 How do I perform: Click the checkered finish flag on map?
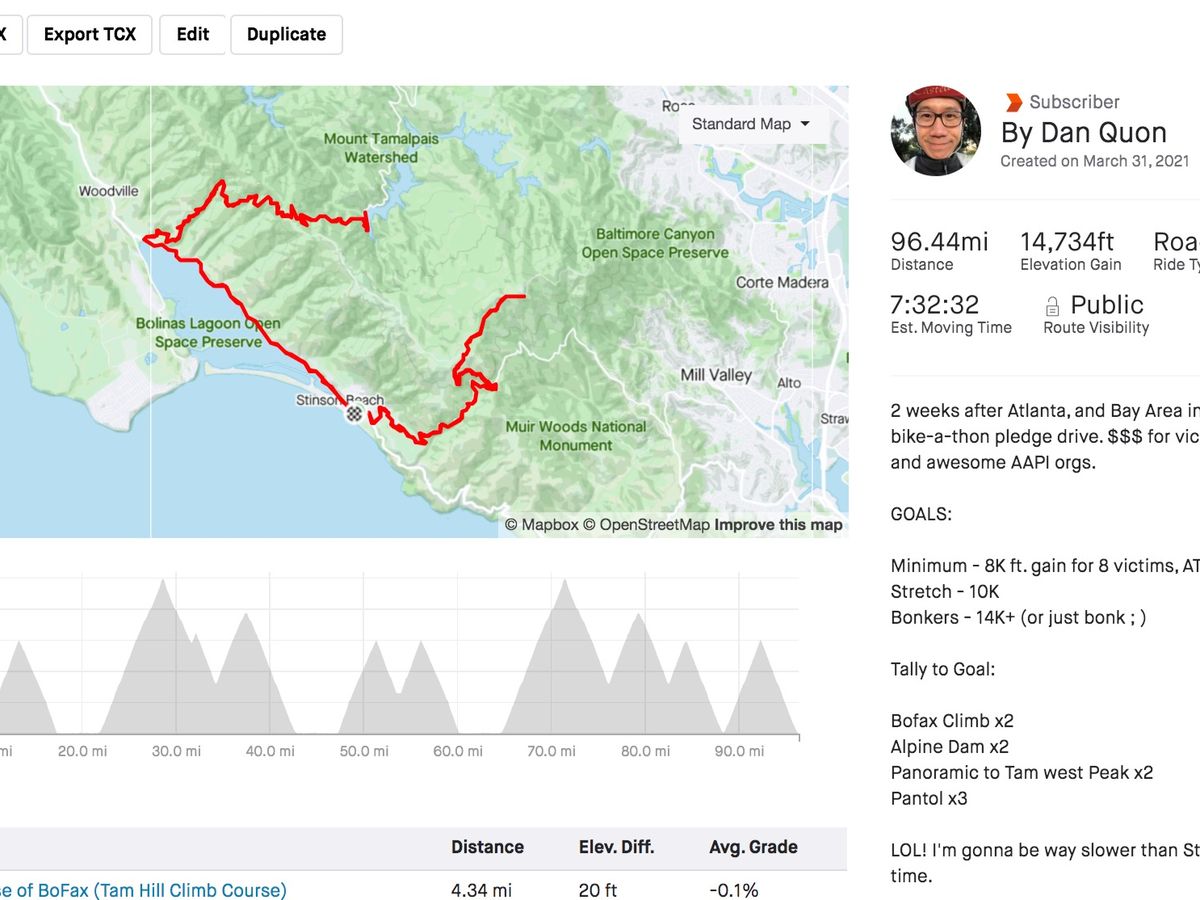click(x=353, y=414)
